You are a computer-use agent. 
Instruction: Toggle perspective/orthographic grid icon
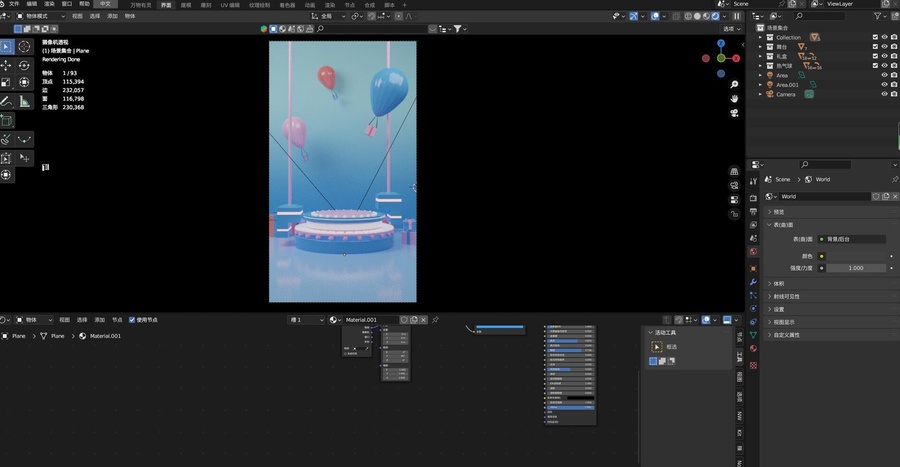pos(734,172)
